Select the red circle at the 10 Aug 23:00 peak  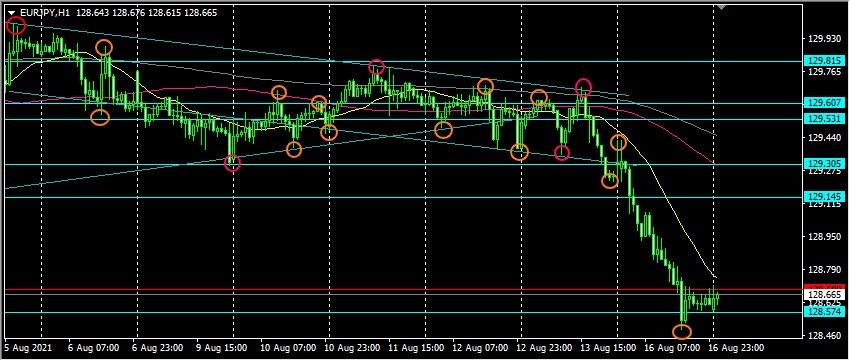[377, 67]
